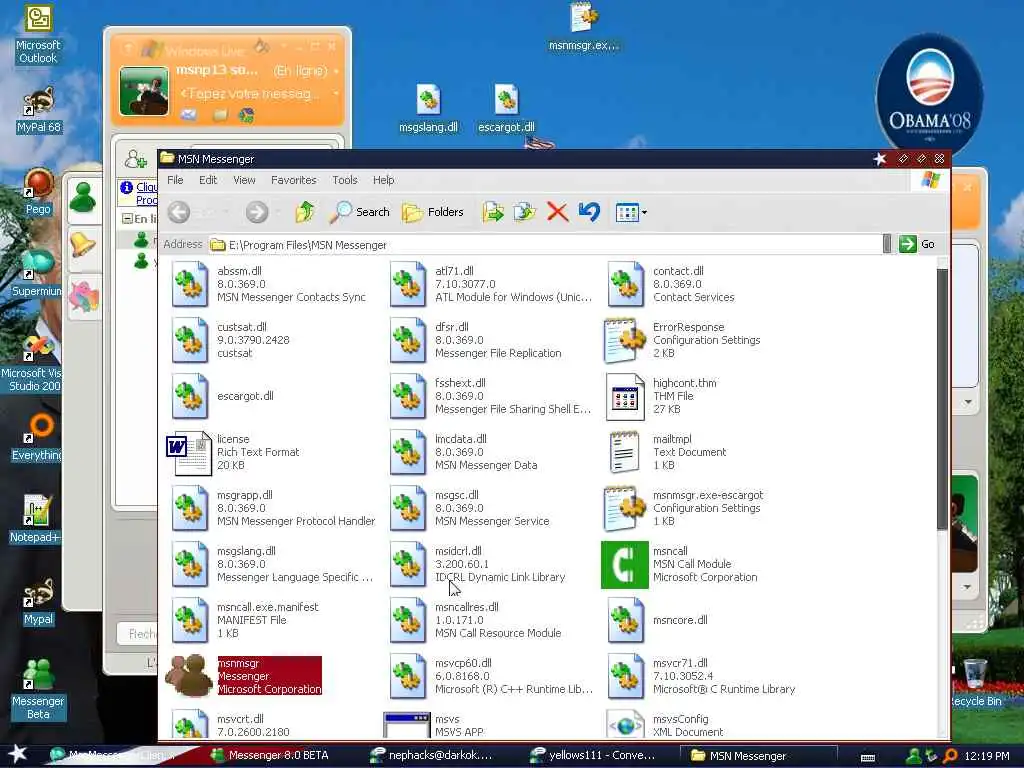Image resolution: width=1024 pixels, height=768 pixels.
Task: Open the Search pane
Action: click(x=360, y=212)
